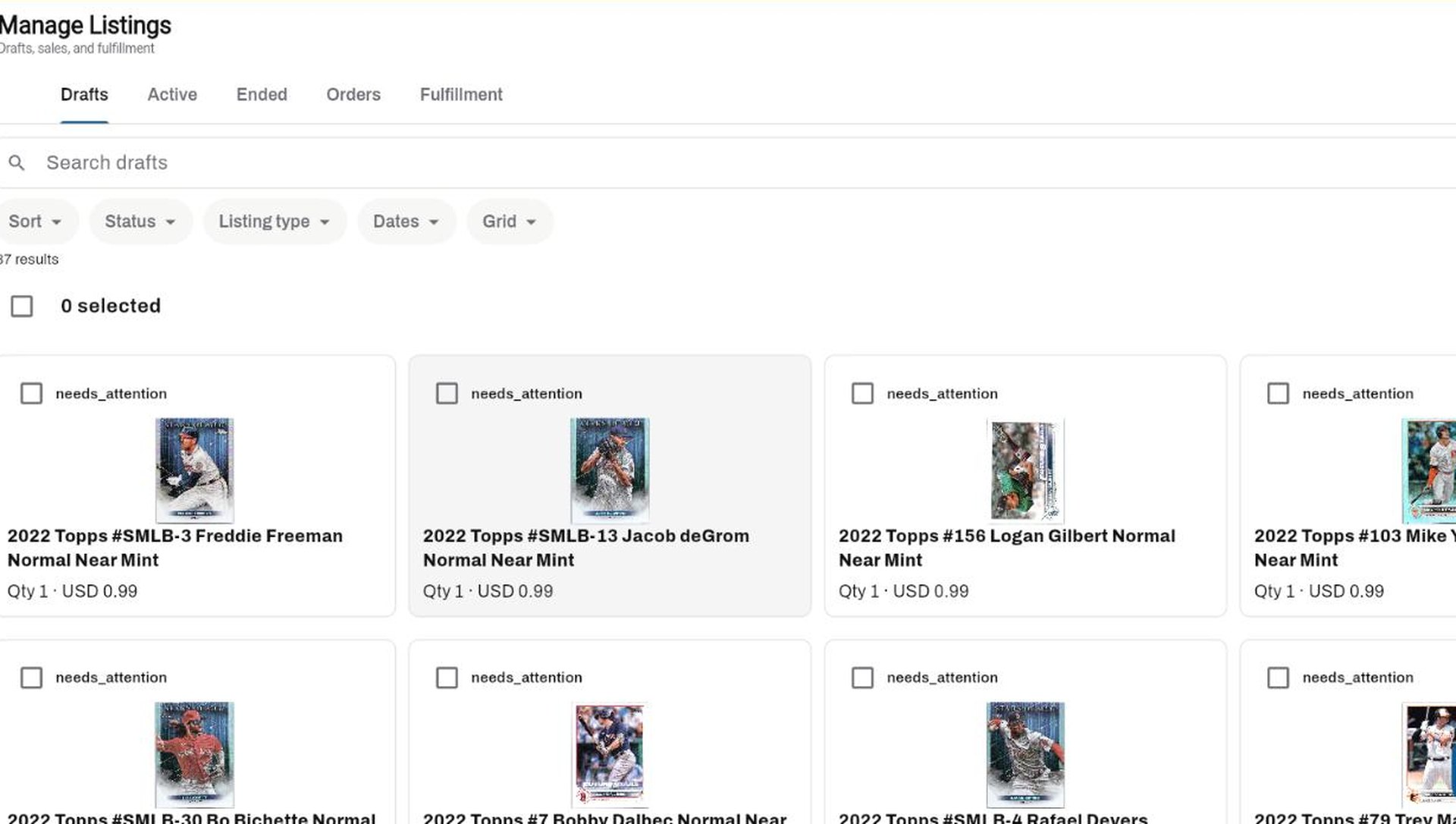1456x824 pixels.
Task: Expand the Status filter dropdown
Action: click(x=140, y=222)
